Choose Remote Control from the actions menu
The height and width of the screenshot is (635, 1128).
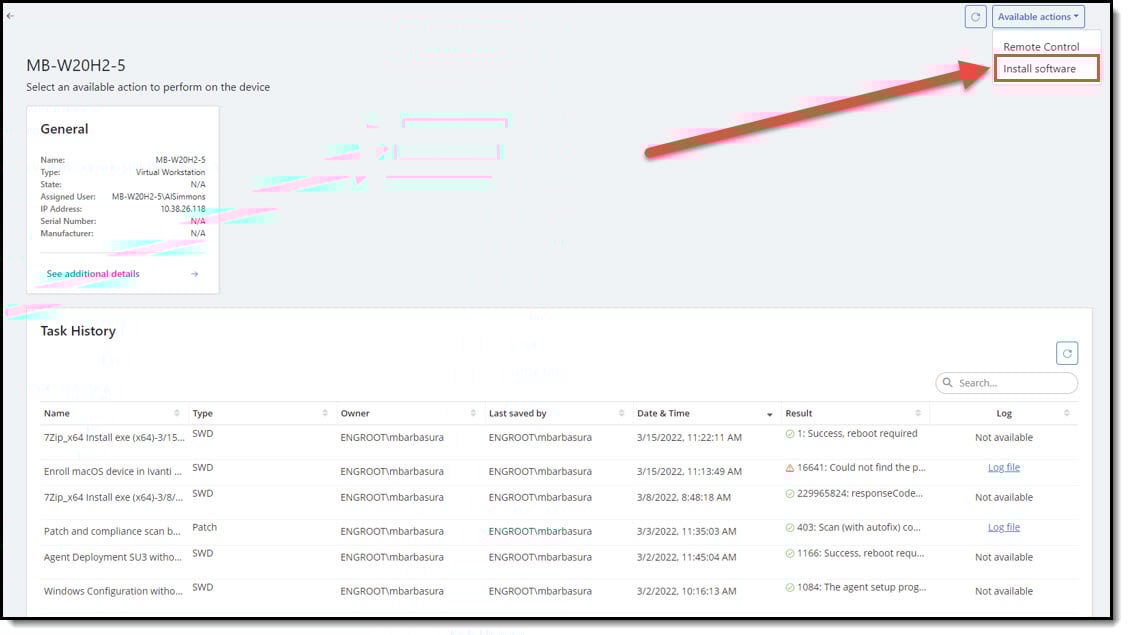coord(1040,46)
